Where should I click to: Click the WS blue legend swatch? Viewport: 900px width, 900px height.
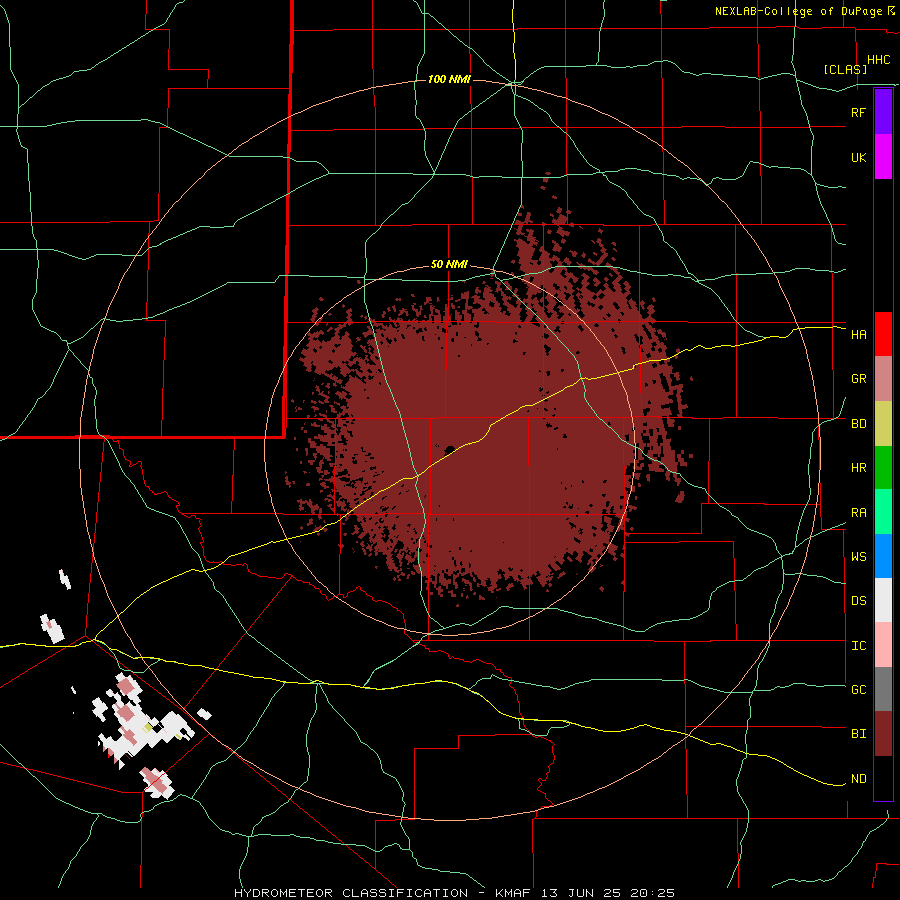[883, 556]
